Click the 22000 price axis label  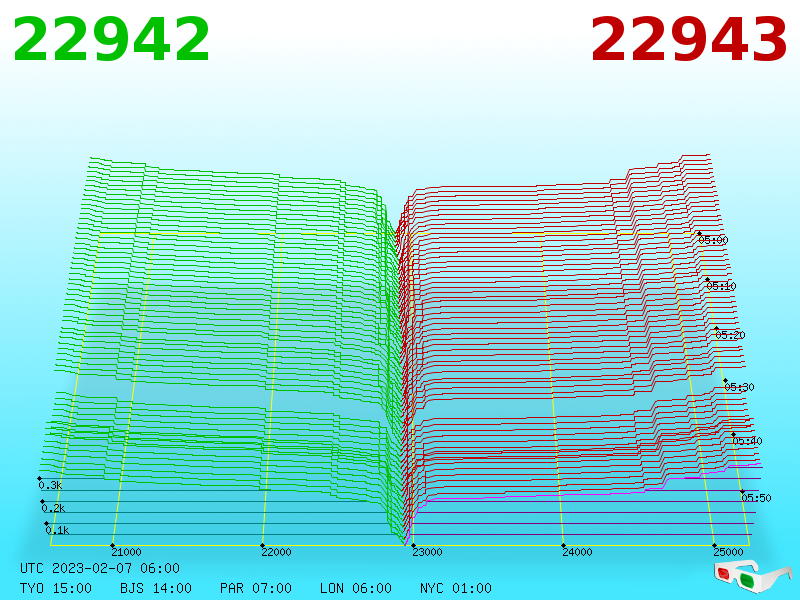276,552
